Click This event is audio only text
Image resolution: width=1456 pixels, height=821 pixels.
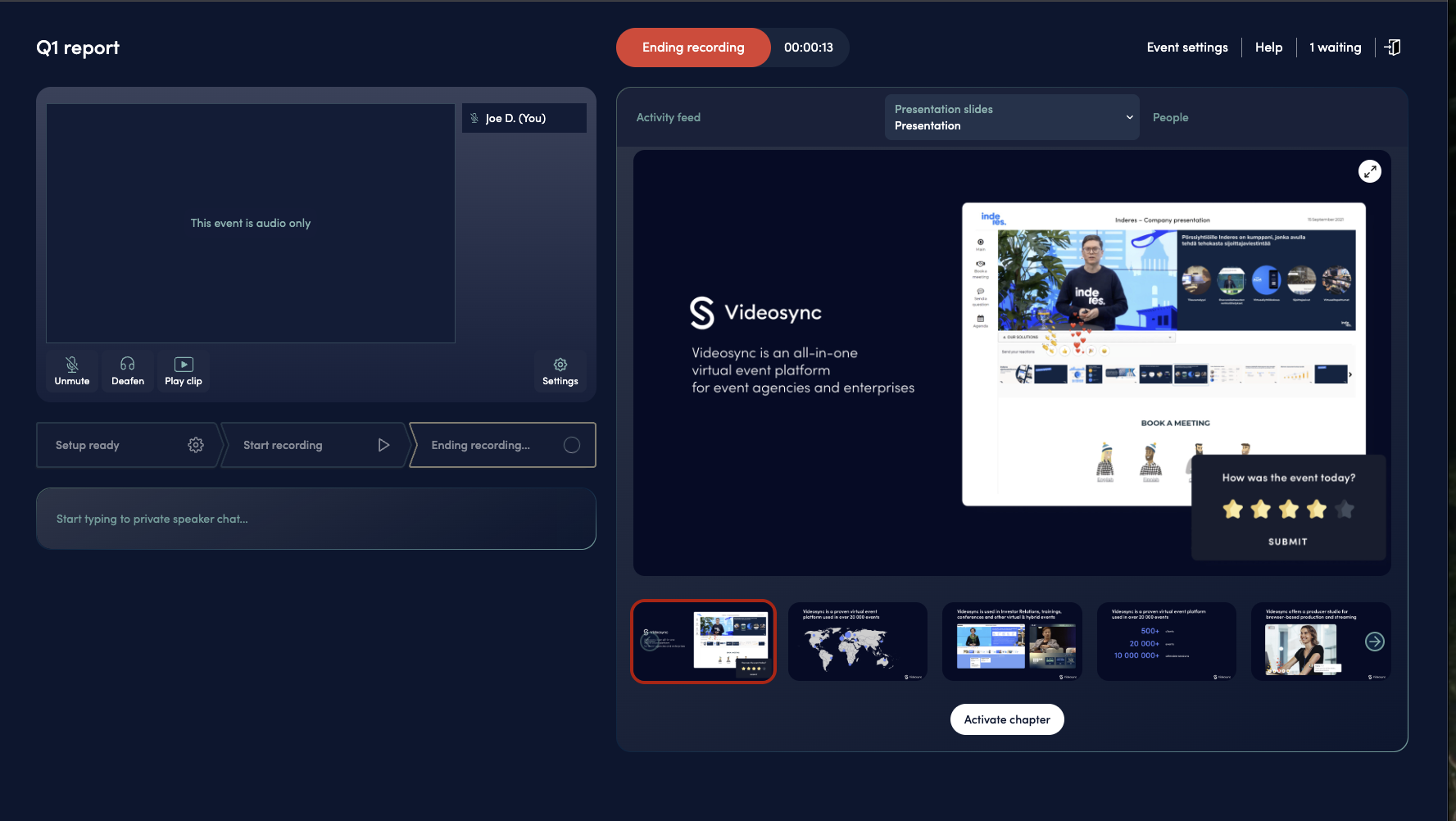point(251,223)
